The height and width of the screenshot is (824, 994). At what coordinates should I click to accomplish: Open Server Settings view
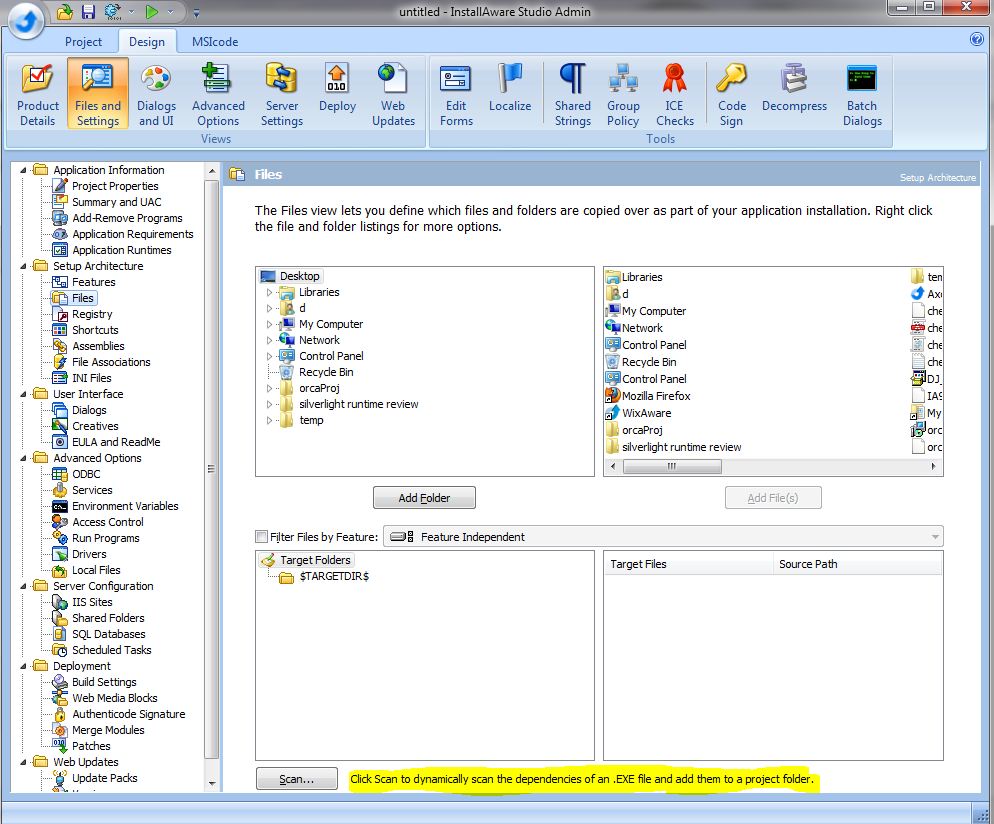point(281,94)
